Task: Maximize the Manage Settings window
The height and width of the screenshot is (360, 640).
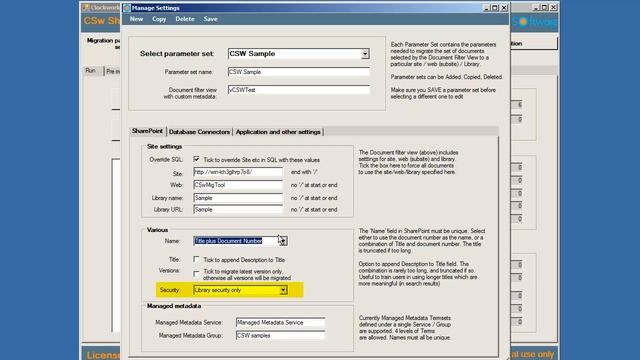Action: [495, 8]
